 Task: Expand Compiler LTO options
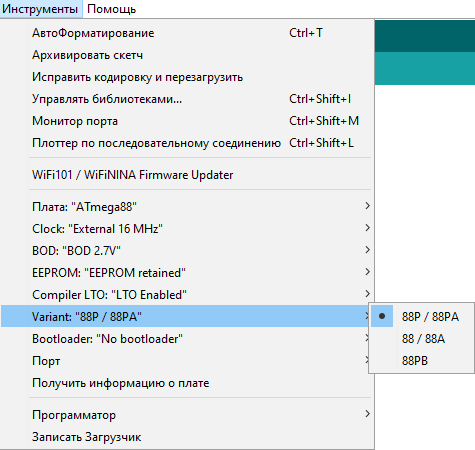point(187,294)
